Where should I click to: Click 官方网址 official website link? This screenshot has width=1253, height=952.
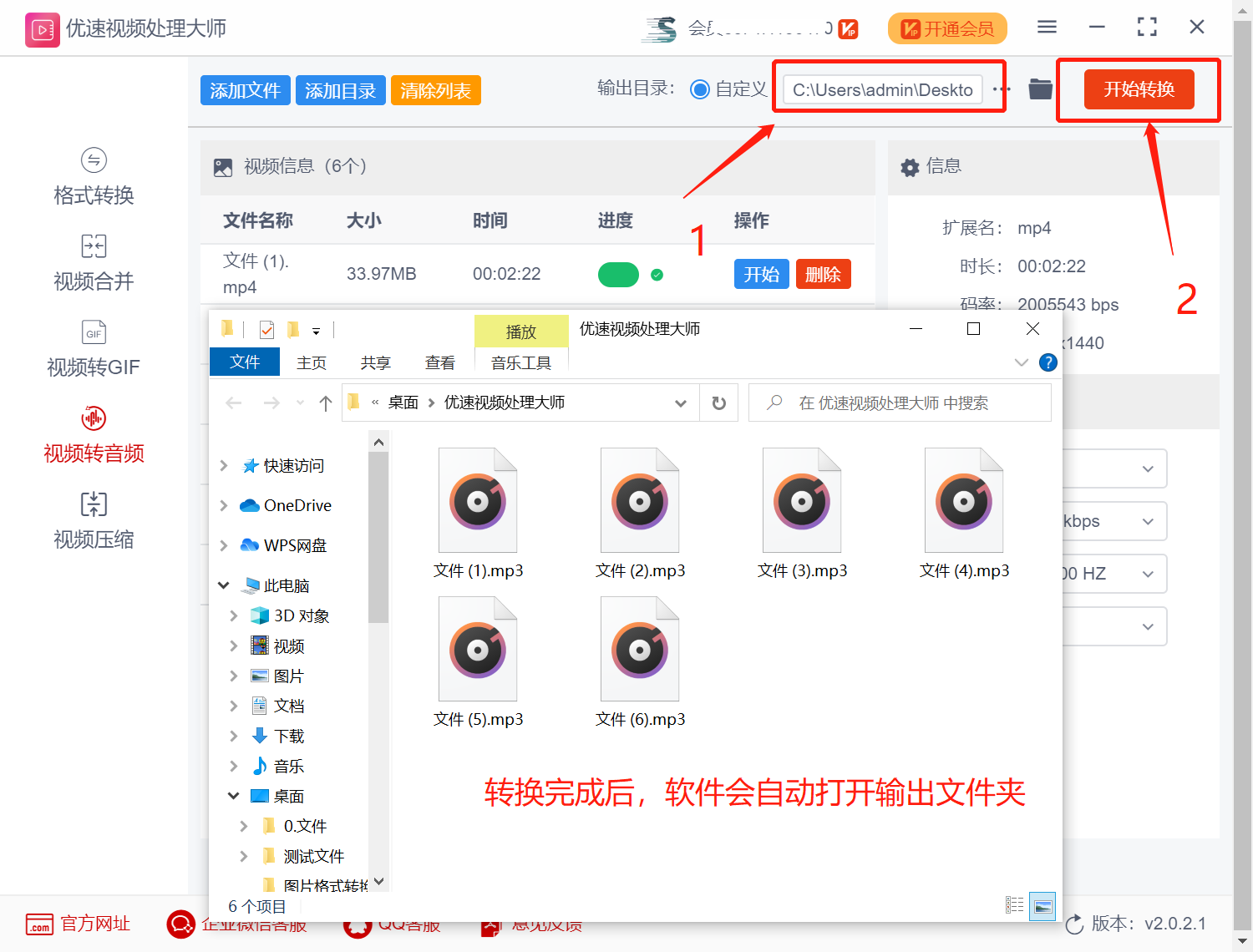coord(79,924)
